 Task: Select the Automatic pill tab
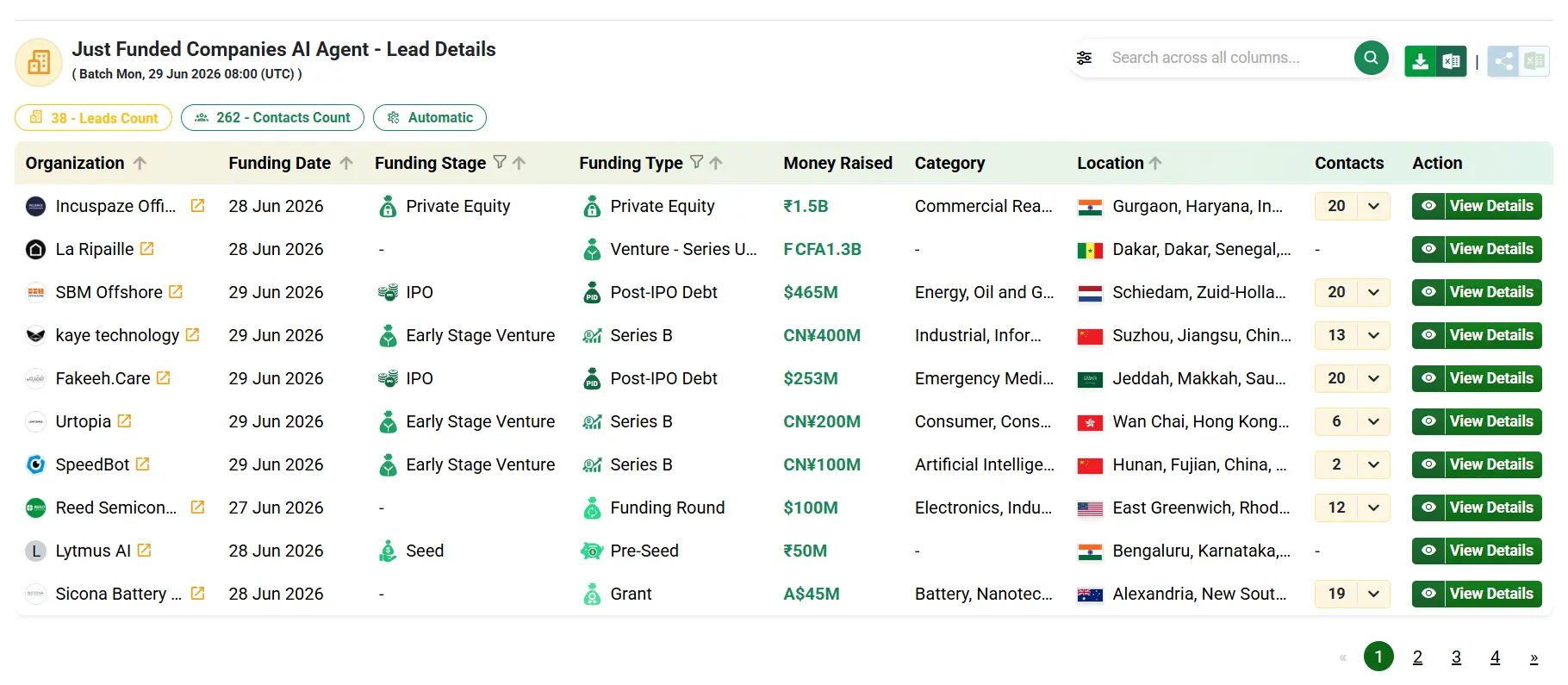click(430, 117)
